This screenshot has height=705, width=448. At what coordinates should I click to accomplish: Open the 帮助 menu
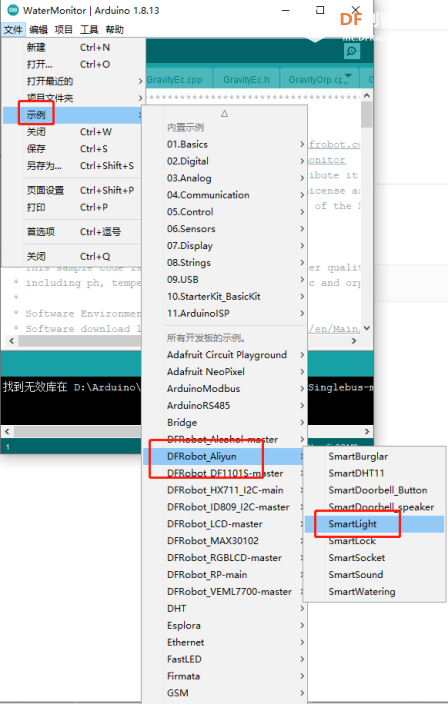click(114, 30)
